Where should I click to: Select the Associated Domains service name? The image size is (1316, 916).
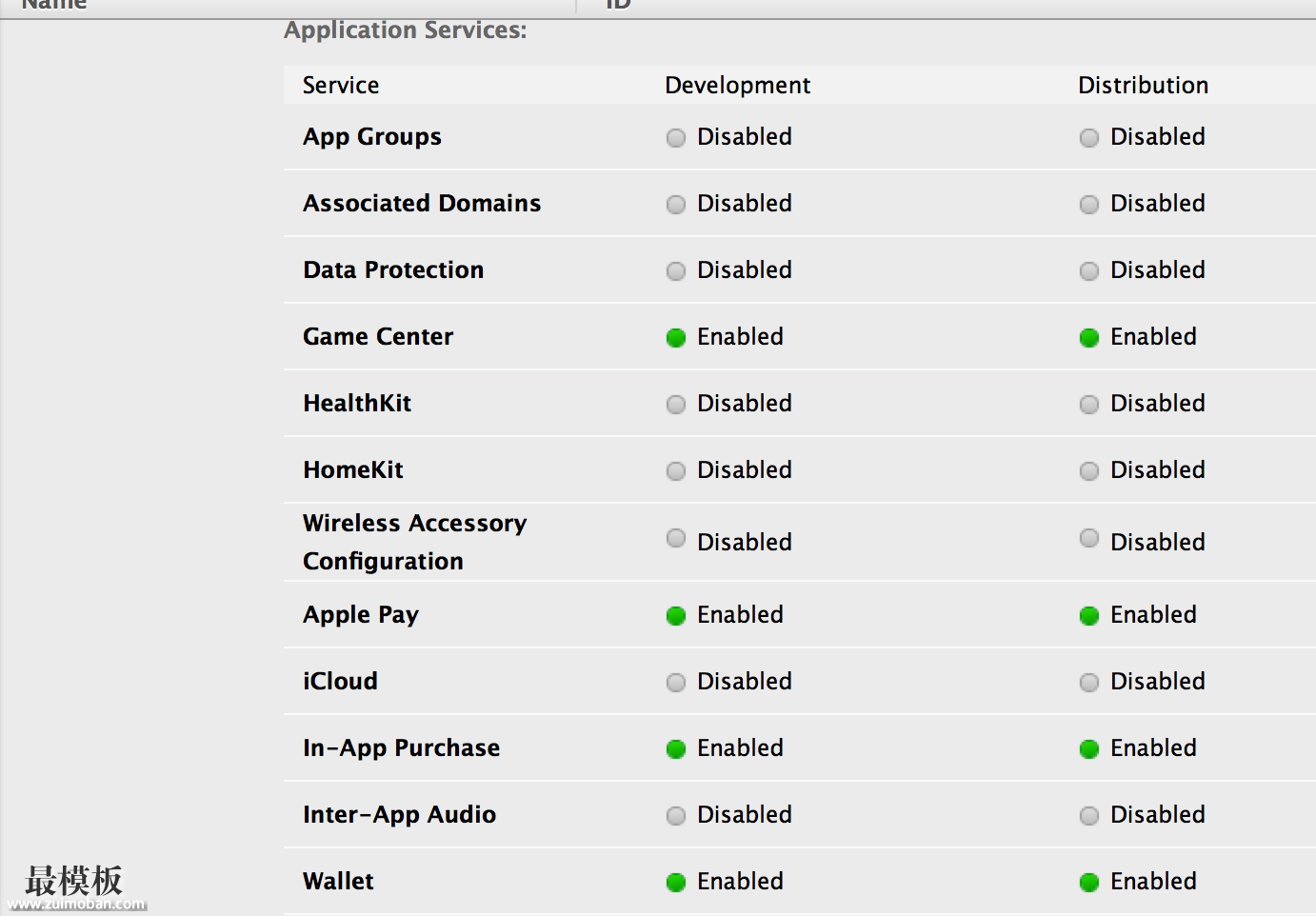tap(422, 203)
